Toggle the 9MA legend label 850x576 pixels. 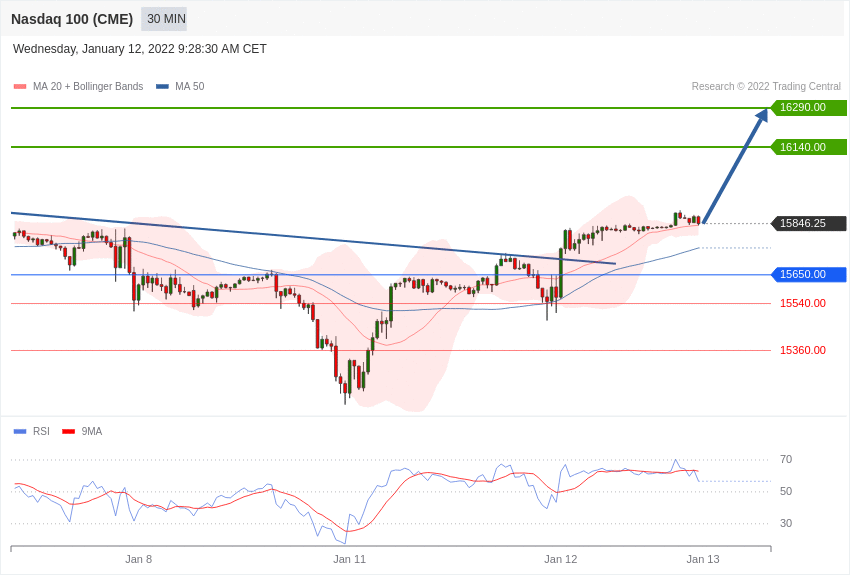click(92, 432)
